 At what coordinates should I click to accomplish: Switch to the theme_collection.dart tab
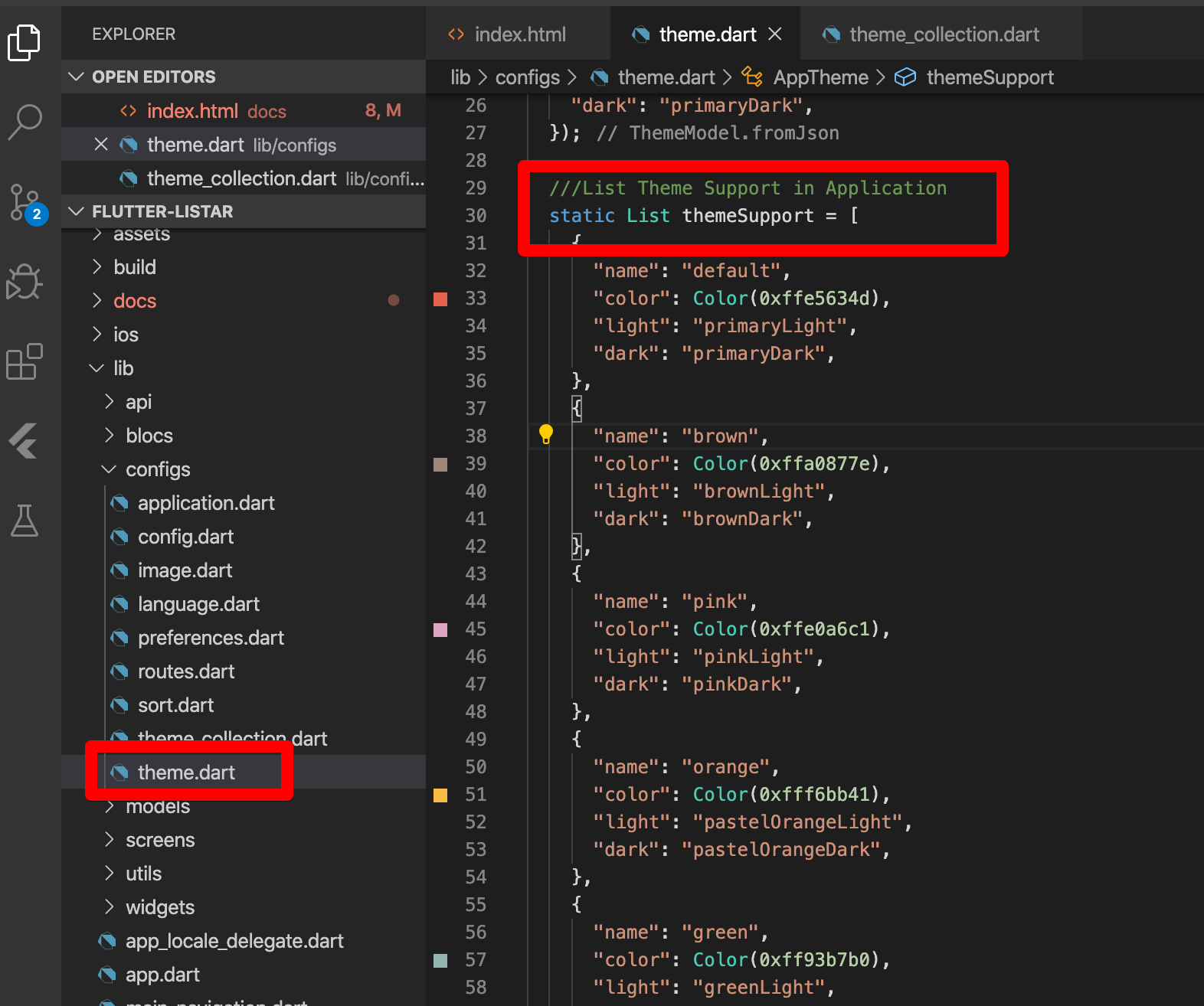click(944, 34)
